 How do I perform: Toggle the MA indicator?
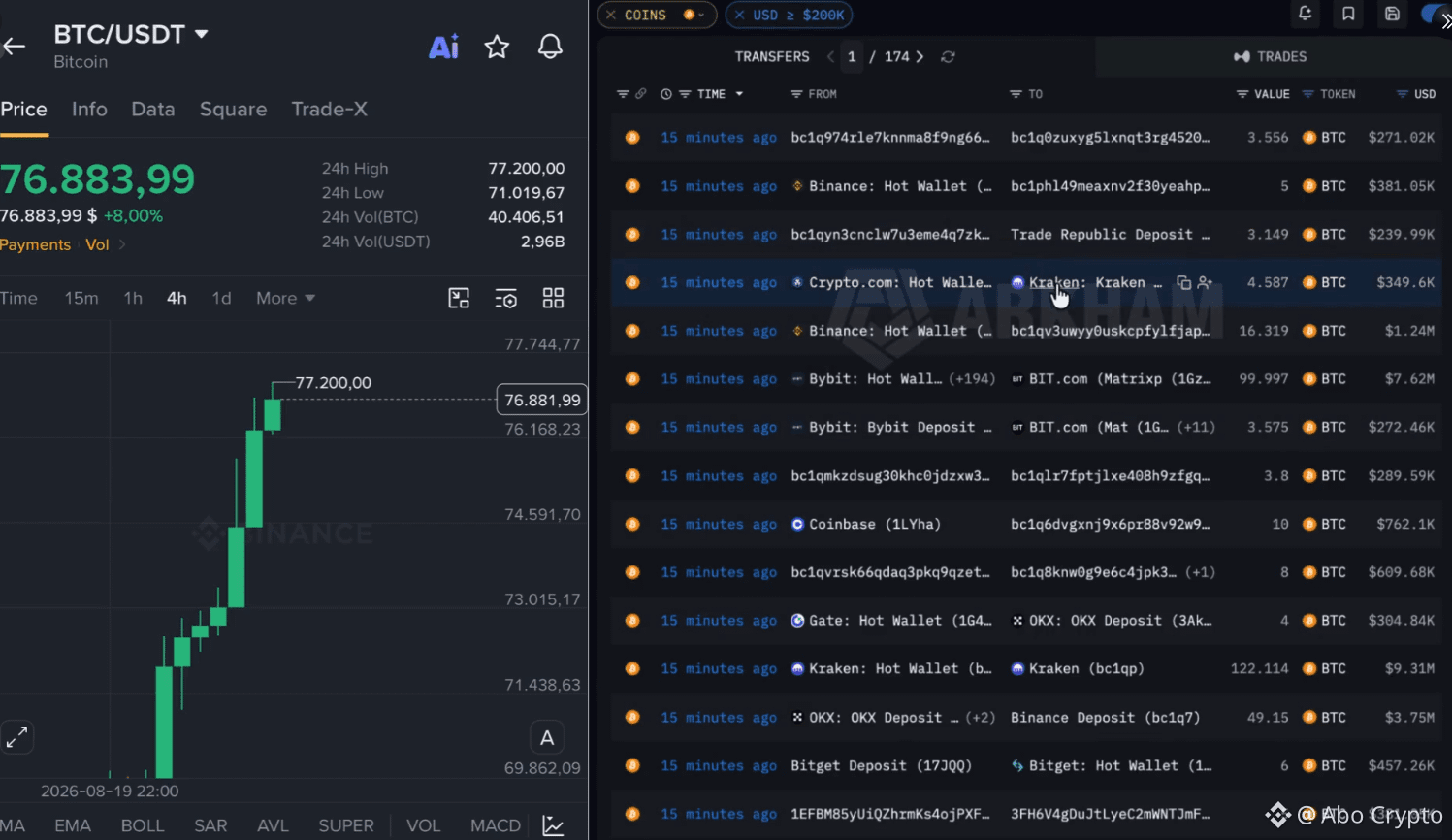click(x=13, y=825)
